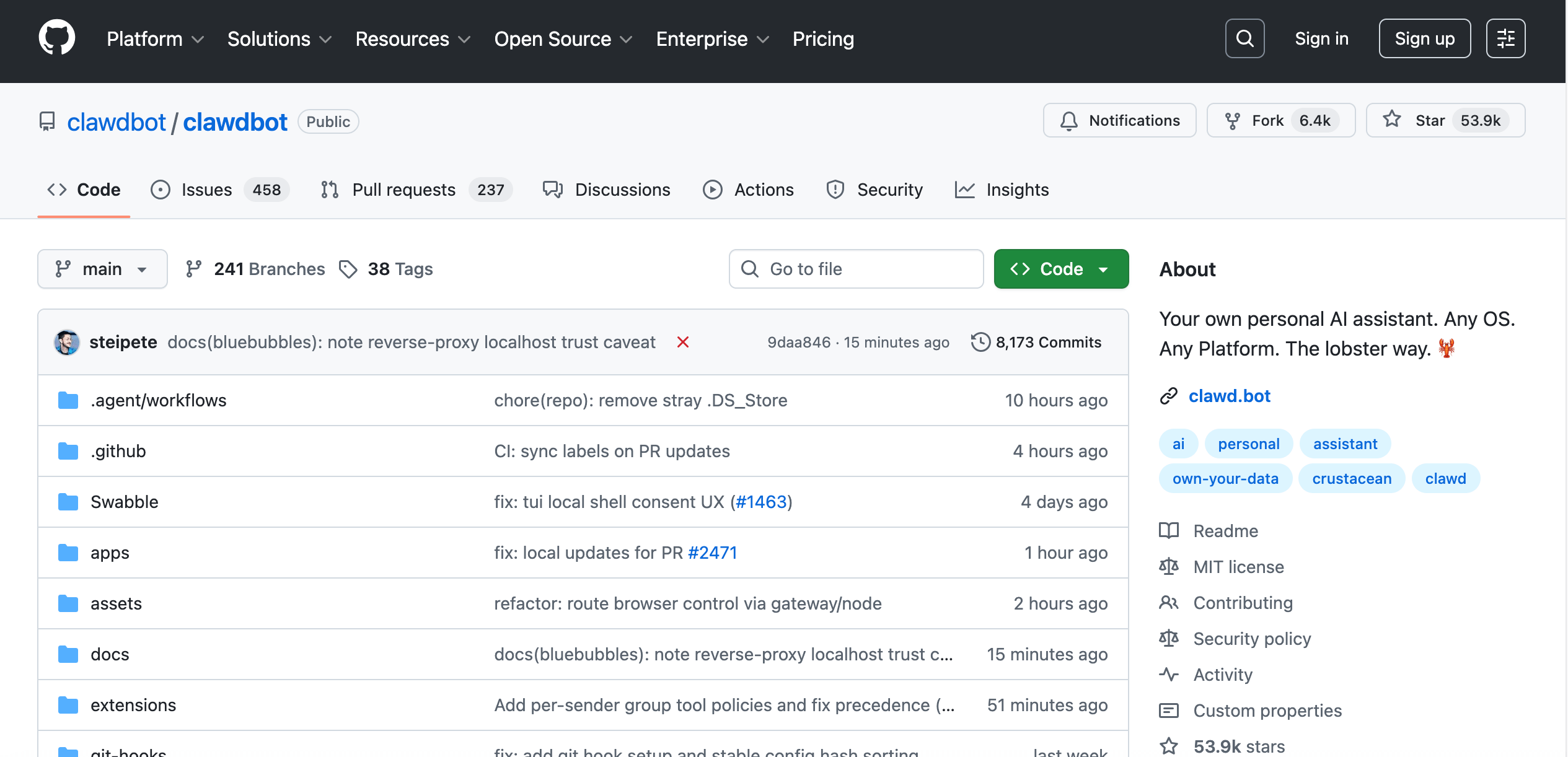Open the Platform menu dropdown

pyautogui.click(x=154, y=38)
